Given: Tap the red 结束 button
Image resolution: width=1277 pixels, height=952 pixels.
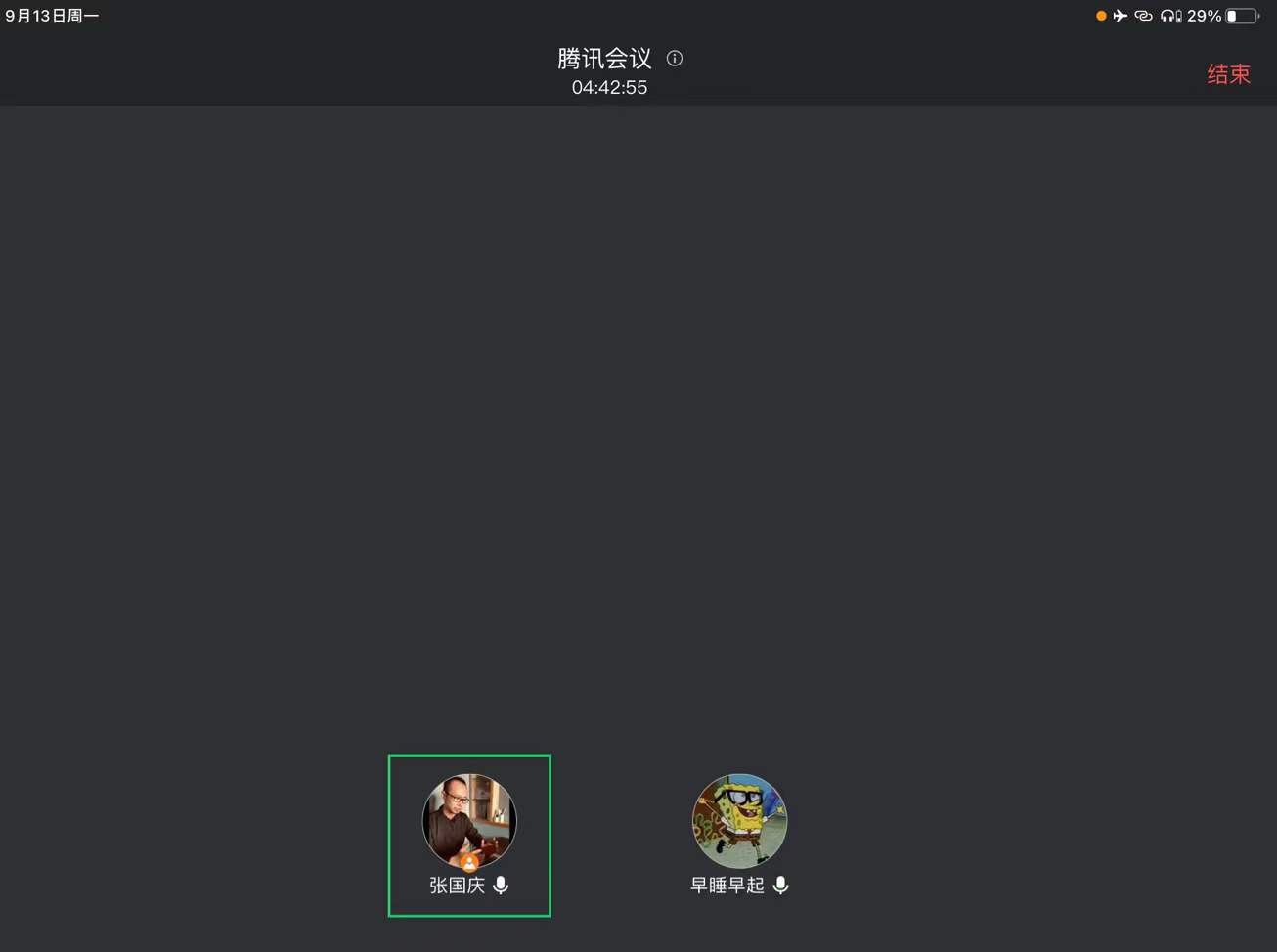Looking at the screenshot, I should pos(1228,74).
